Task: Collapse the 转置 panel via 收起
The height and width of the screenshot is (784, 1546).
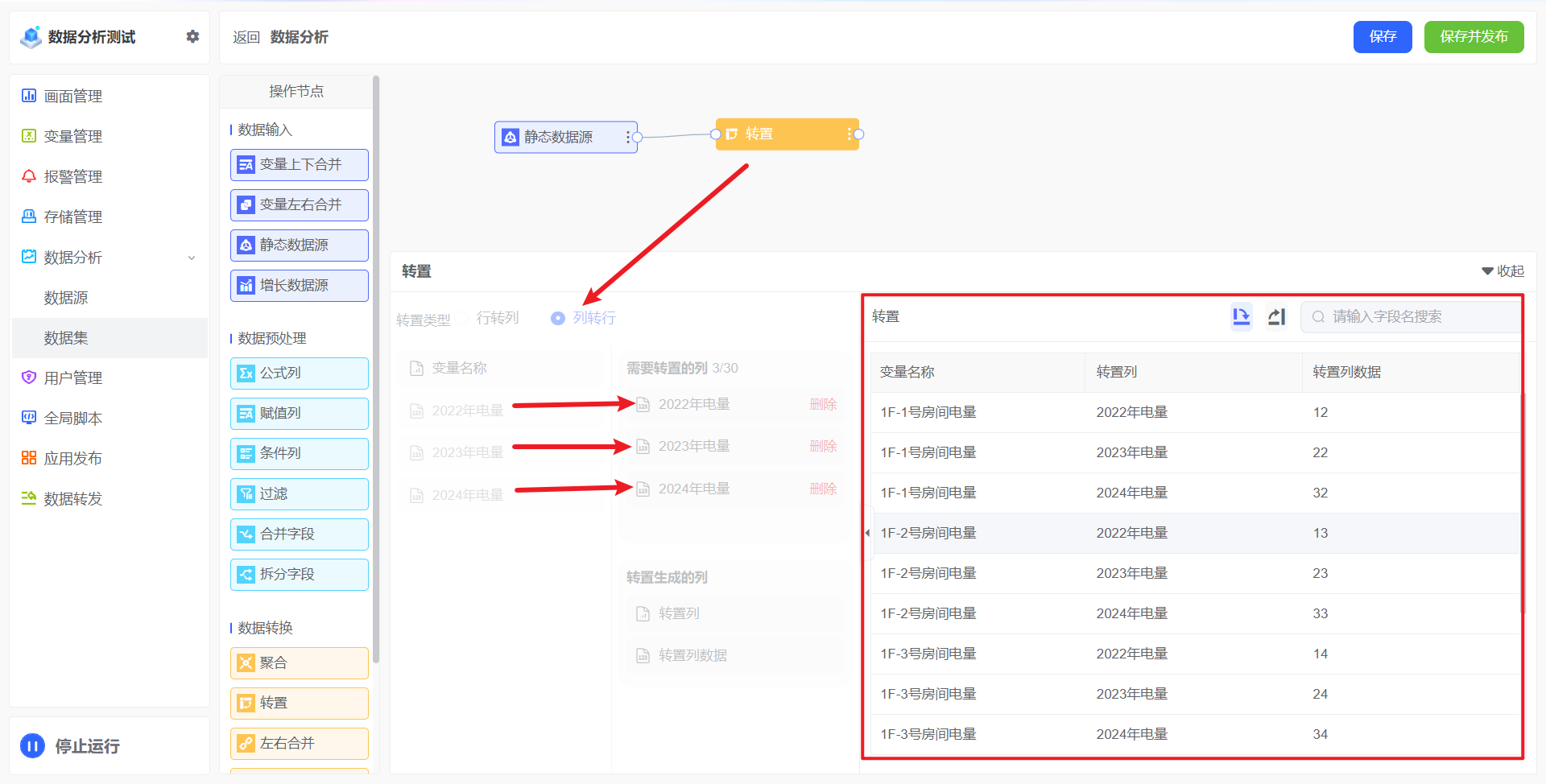Action: 1503,271
